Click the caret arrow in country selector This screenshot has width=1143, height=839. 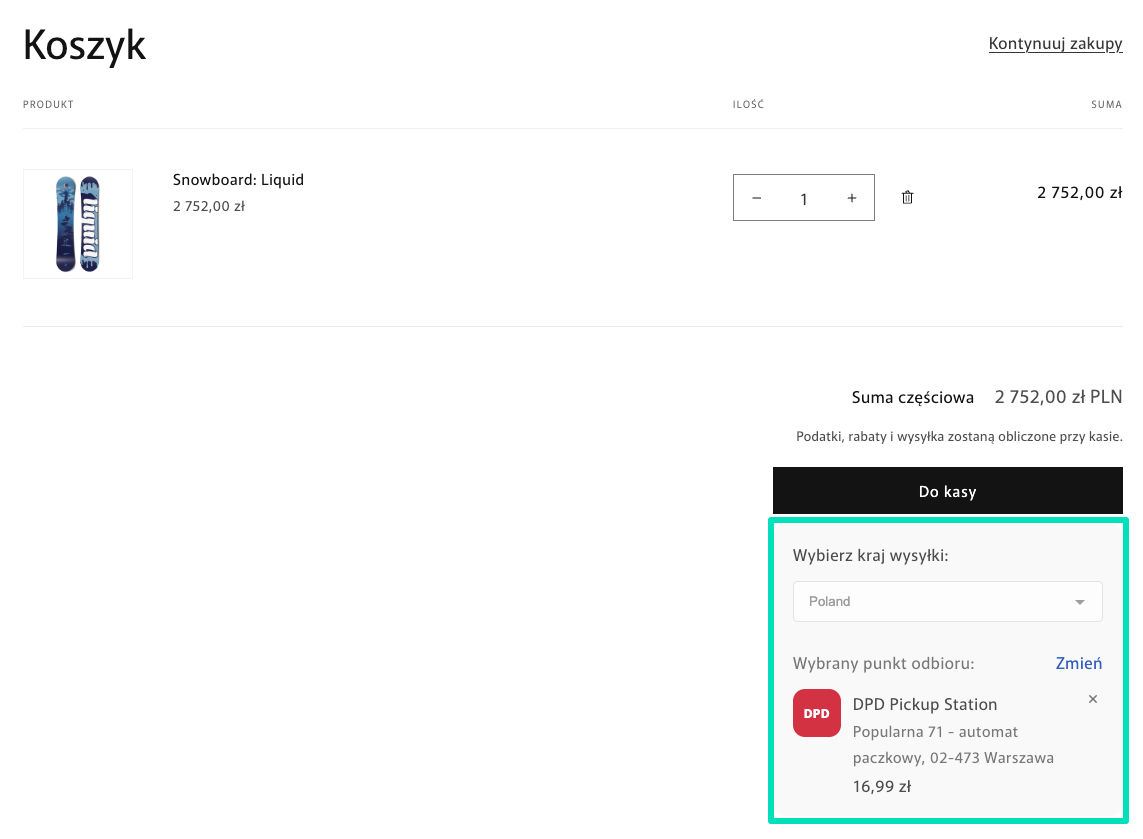1079,602
